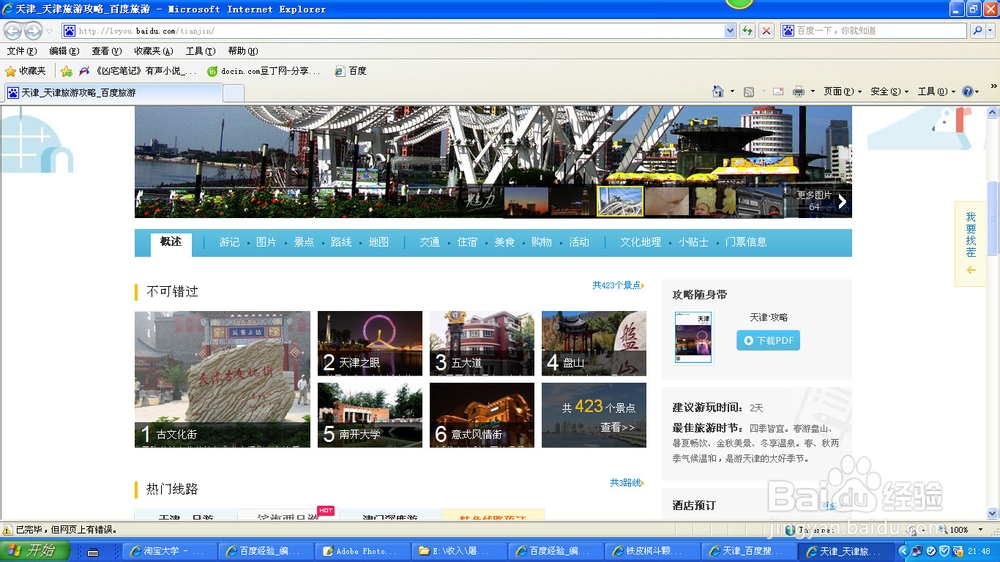The width and height of the screenshot is (1000, 562).
Task: Open the 《凶宅笔记》有声小说 favorites link
Action: (x=138, y=71)
